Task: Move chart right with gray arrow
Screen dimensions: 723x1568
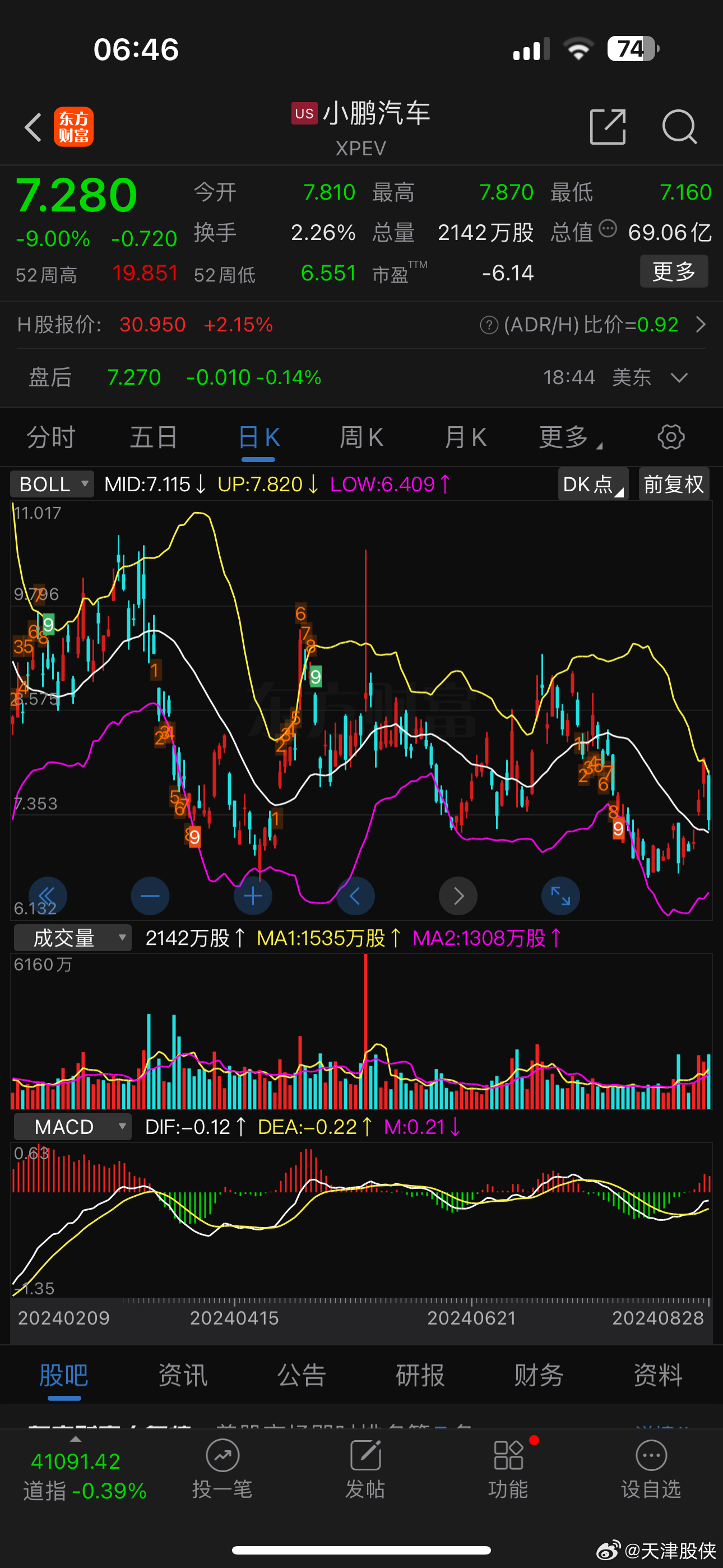Action: 458,896
